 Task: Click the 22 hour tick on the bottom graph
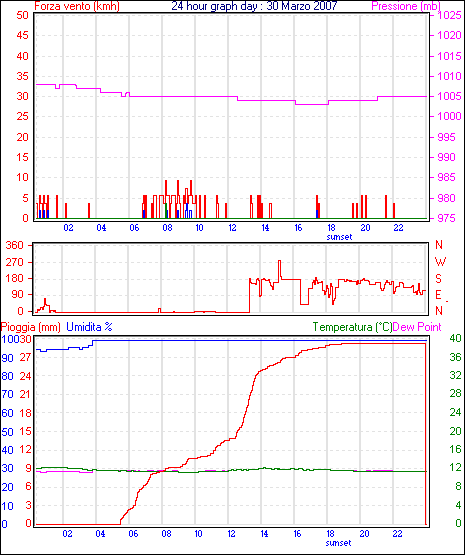pos(398,534)
